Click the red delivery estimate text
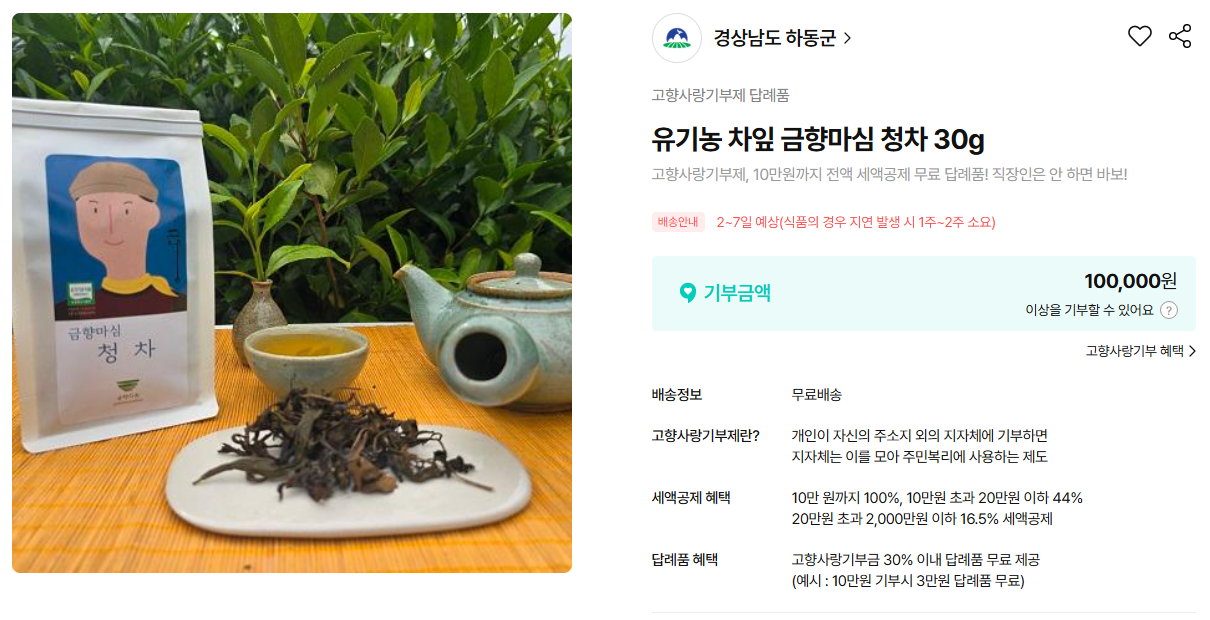 (856, 222)
